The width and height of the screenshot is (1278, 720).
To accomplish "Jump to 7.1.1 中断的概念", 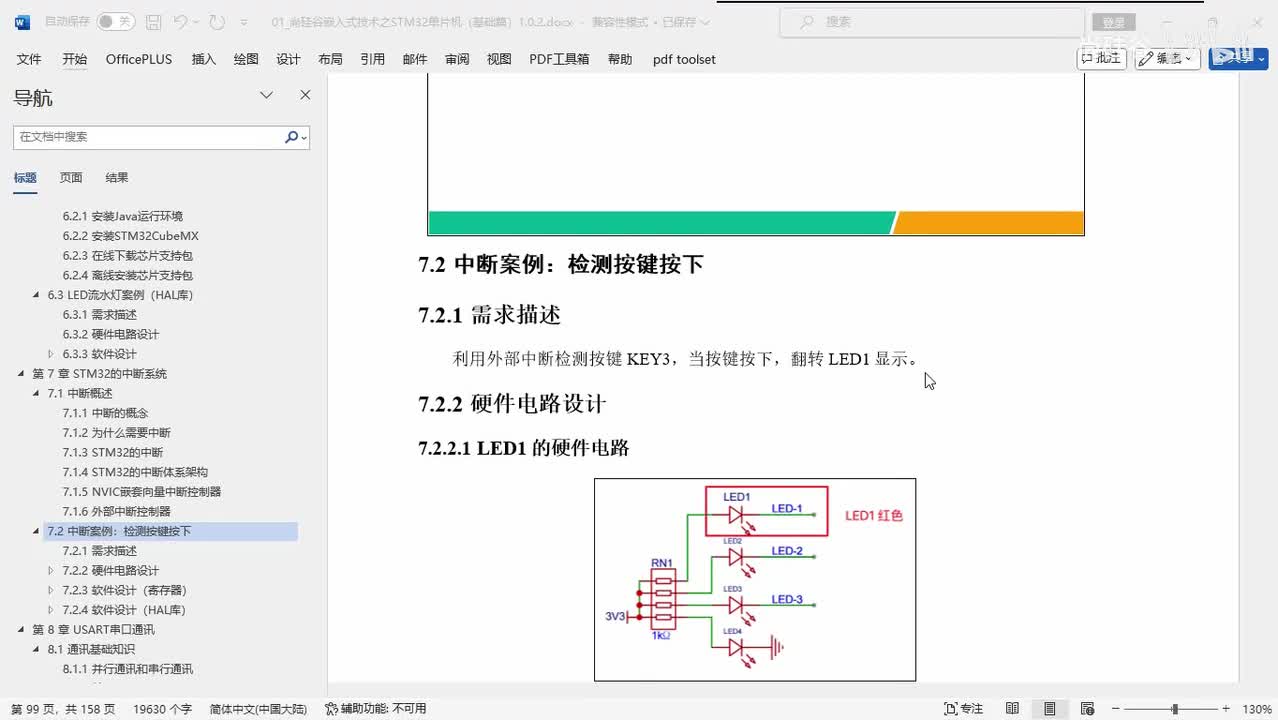I will pyautogui.click(x=105, y=413).
